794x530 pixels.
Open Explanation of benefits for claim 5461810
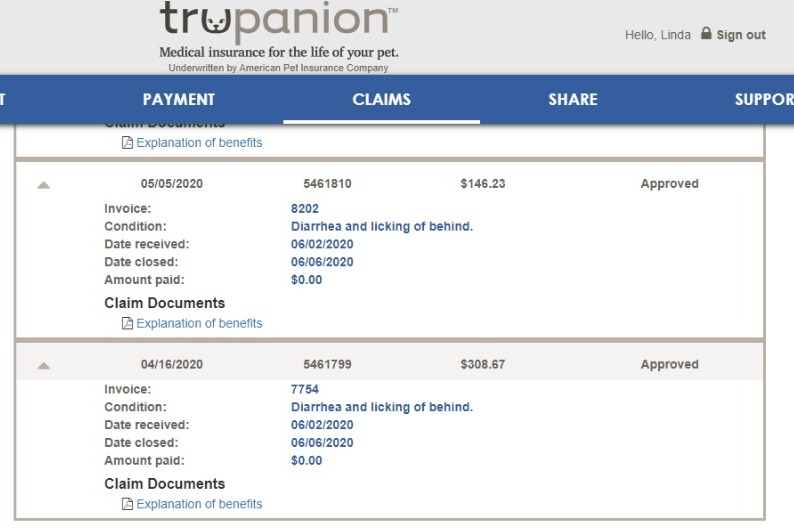point(199,323)
